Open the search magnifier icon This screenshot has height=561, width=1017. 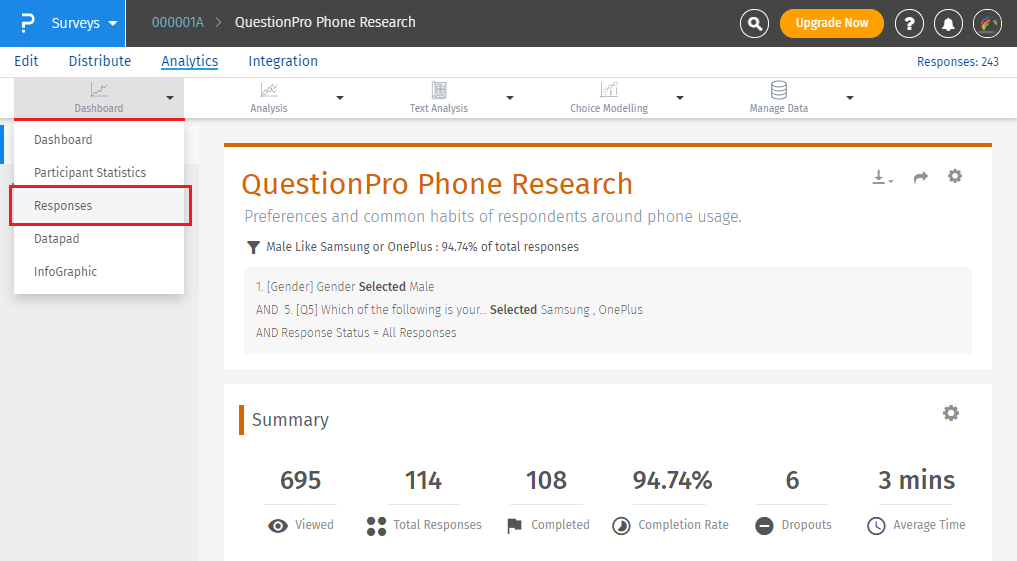click(754, 23)
